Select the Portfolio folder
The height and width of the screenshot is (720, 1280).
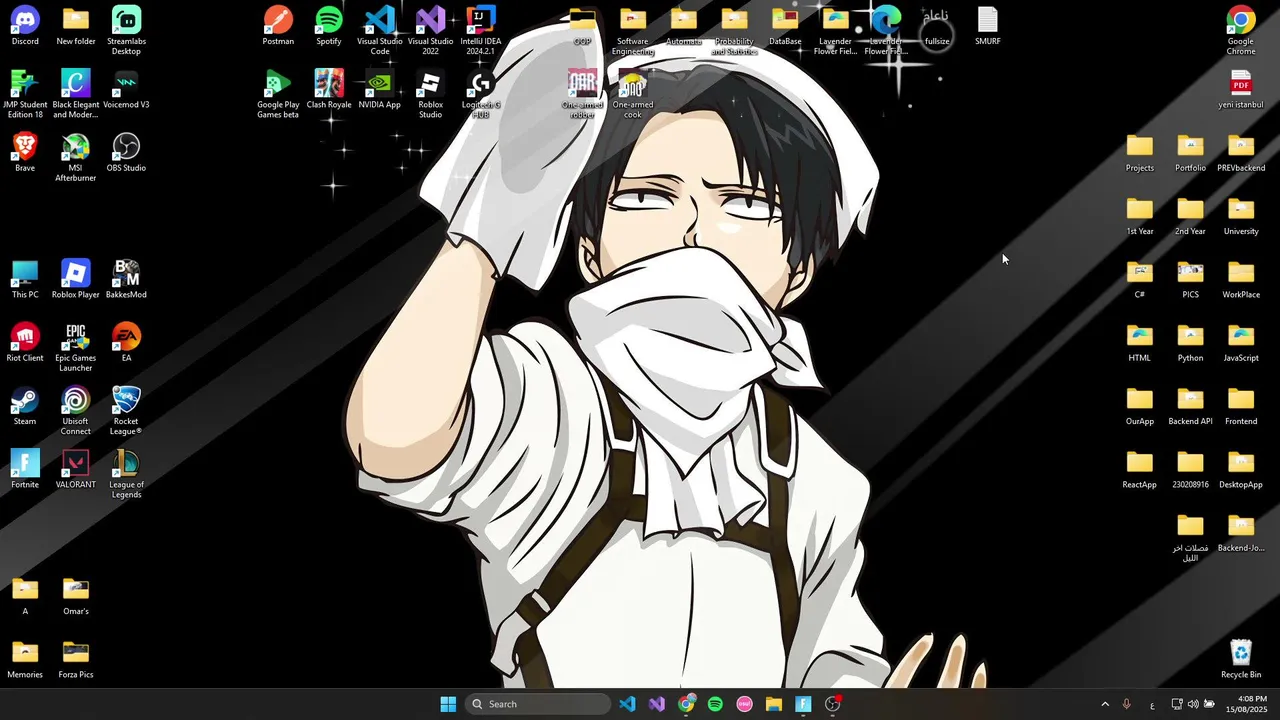(x=1190, y=152)
